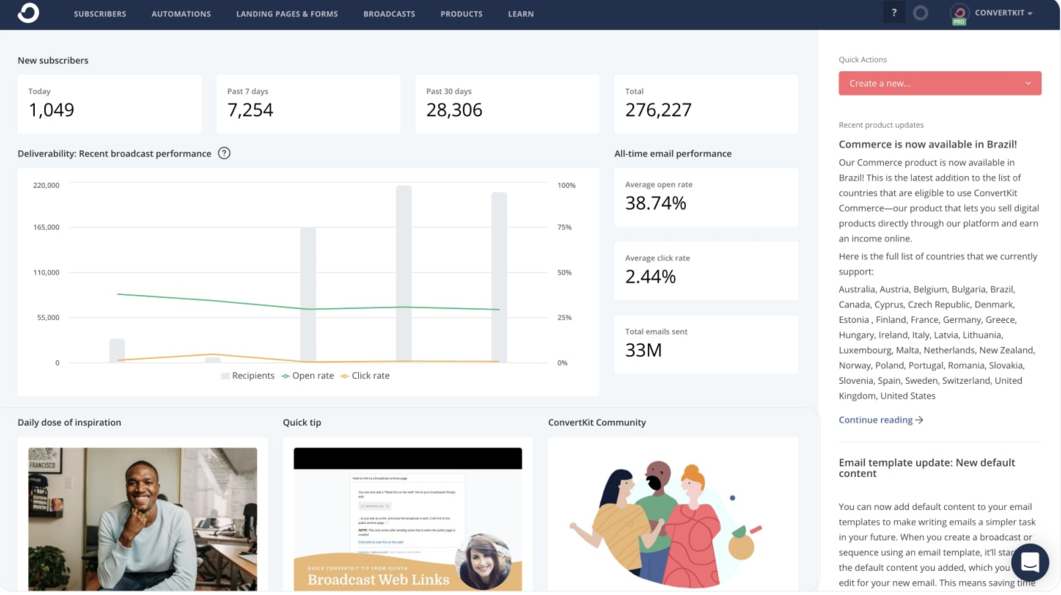Viewport: 1061px width, 595px height.
Task: Toggle Click rate legend in chart
Action: [x=365, y=376]
